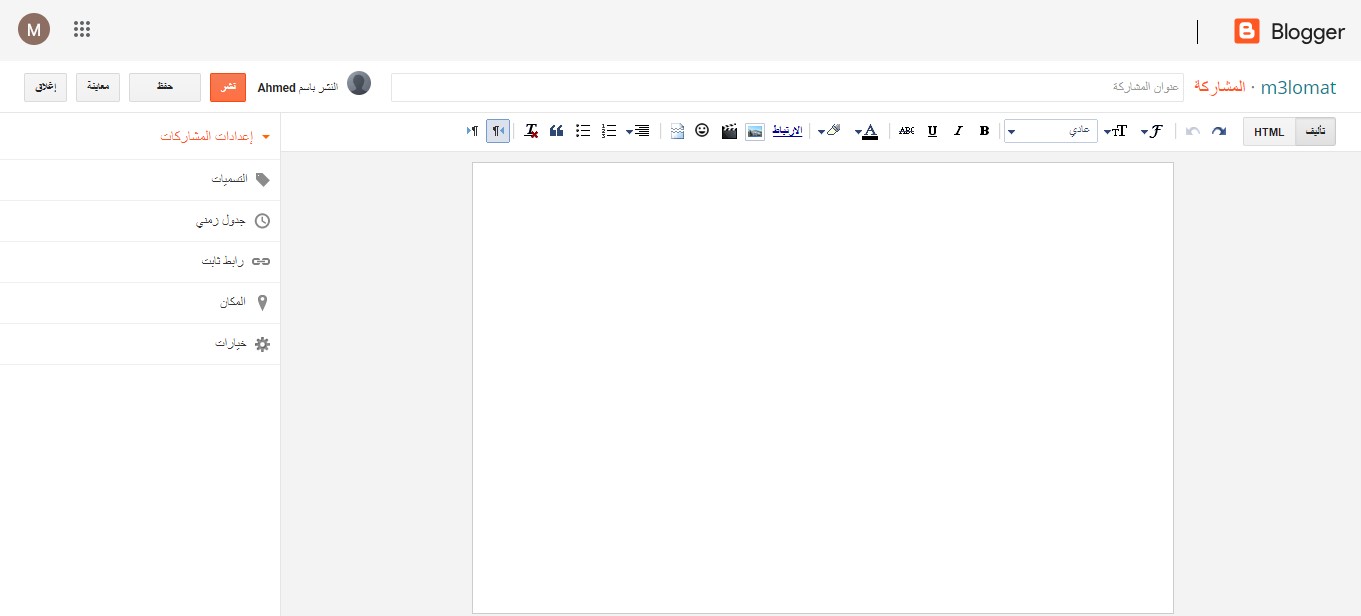Viewport: 1361px width, 616px height.
Task: Insert a video
Action: coord(729,131)
